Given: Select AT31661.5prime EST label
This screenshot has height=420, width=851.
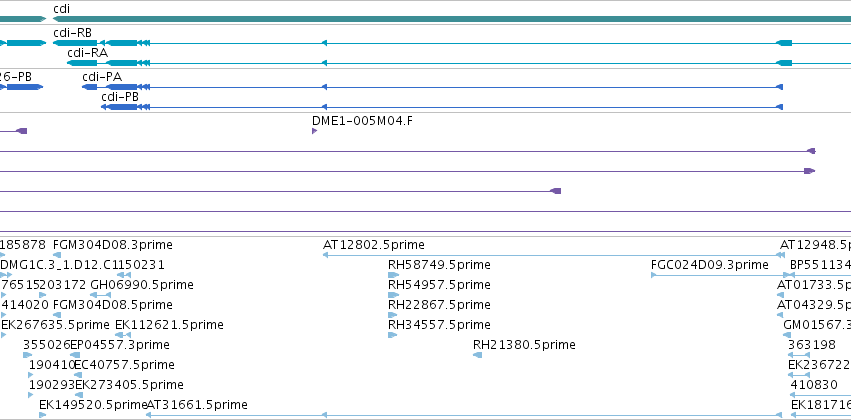Looking at the screenshot, I should [x=198, y=405].
